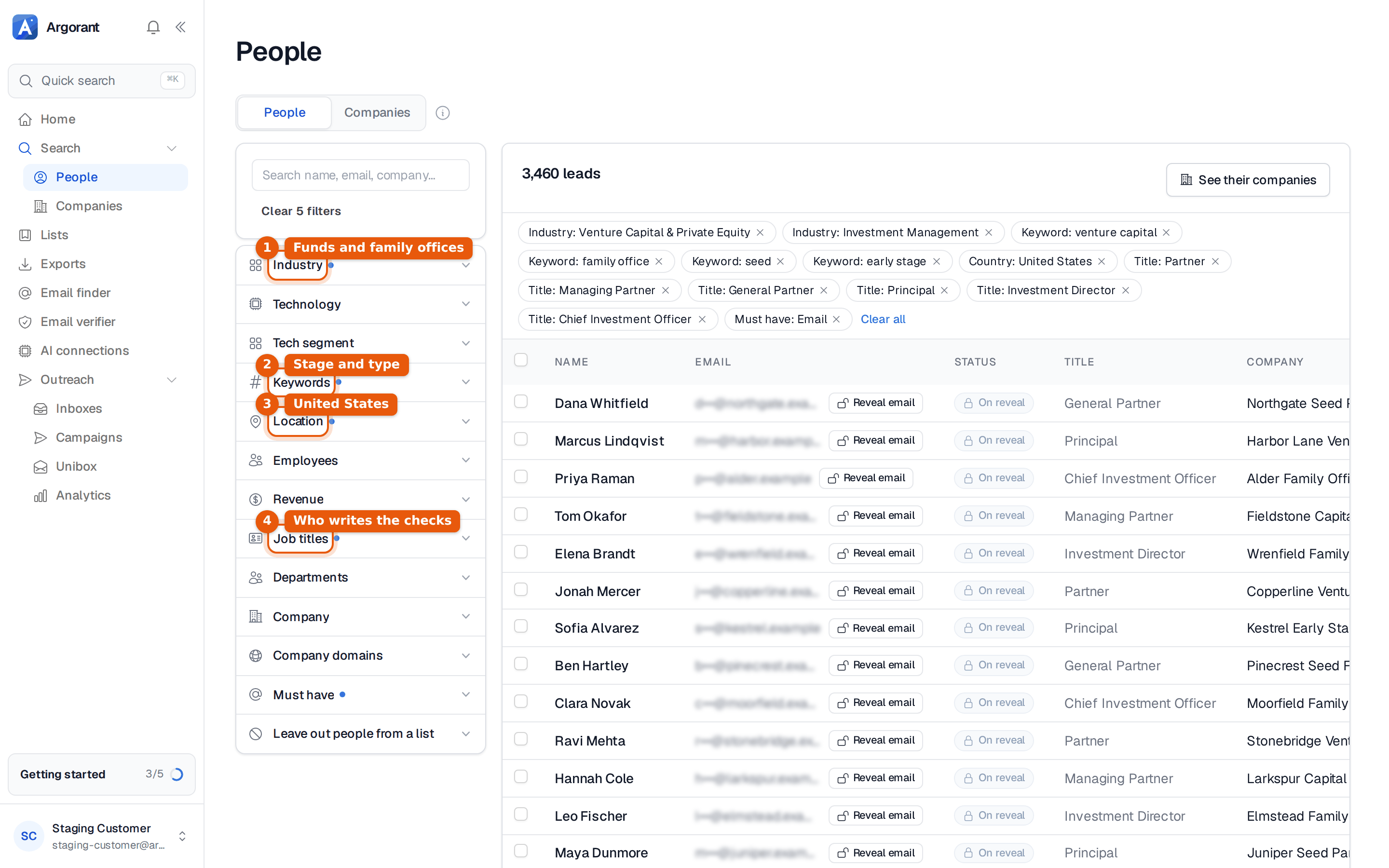Click the Argorant logo icon
This screenshot has height=868, width=1389.
pos(25,27)
